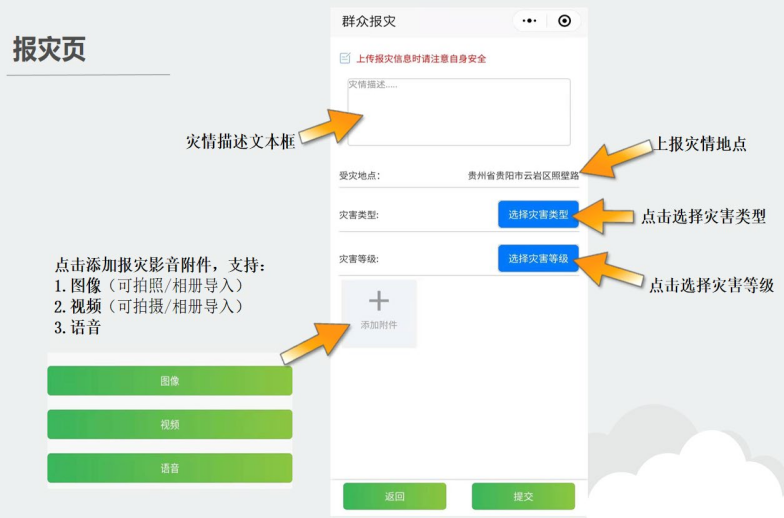784x518 pixels.
Task: Click the 报灾页 slide heading
Action: coord(49,49)
